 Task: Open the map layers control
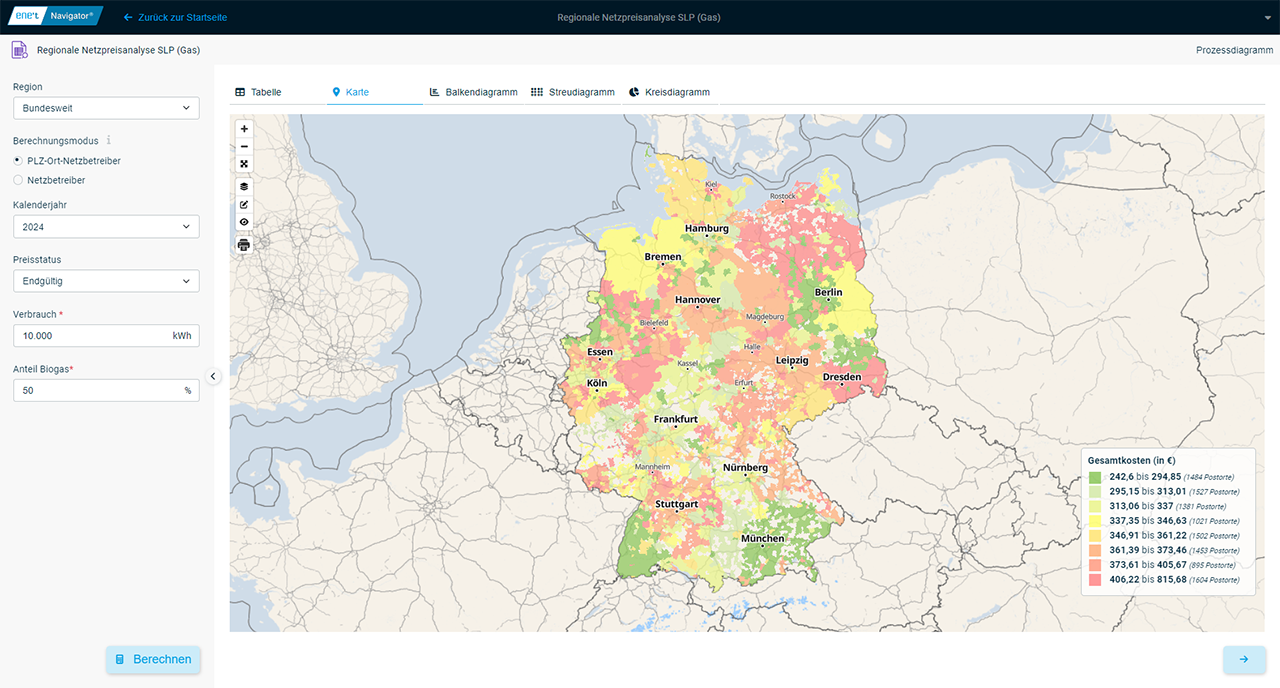point(244,187)
